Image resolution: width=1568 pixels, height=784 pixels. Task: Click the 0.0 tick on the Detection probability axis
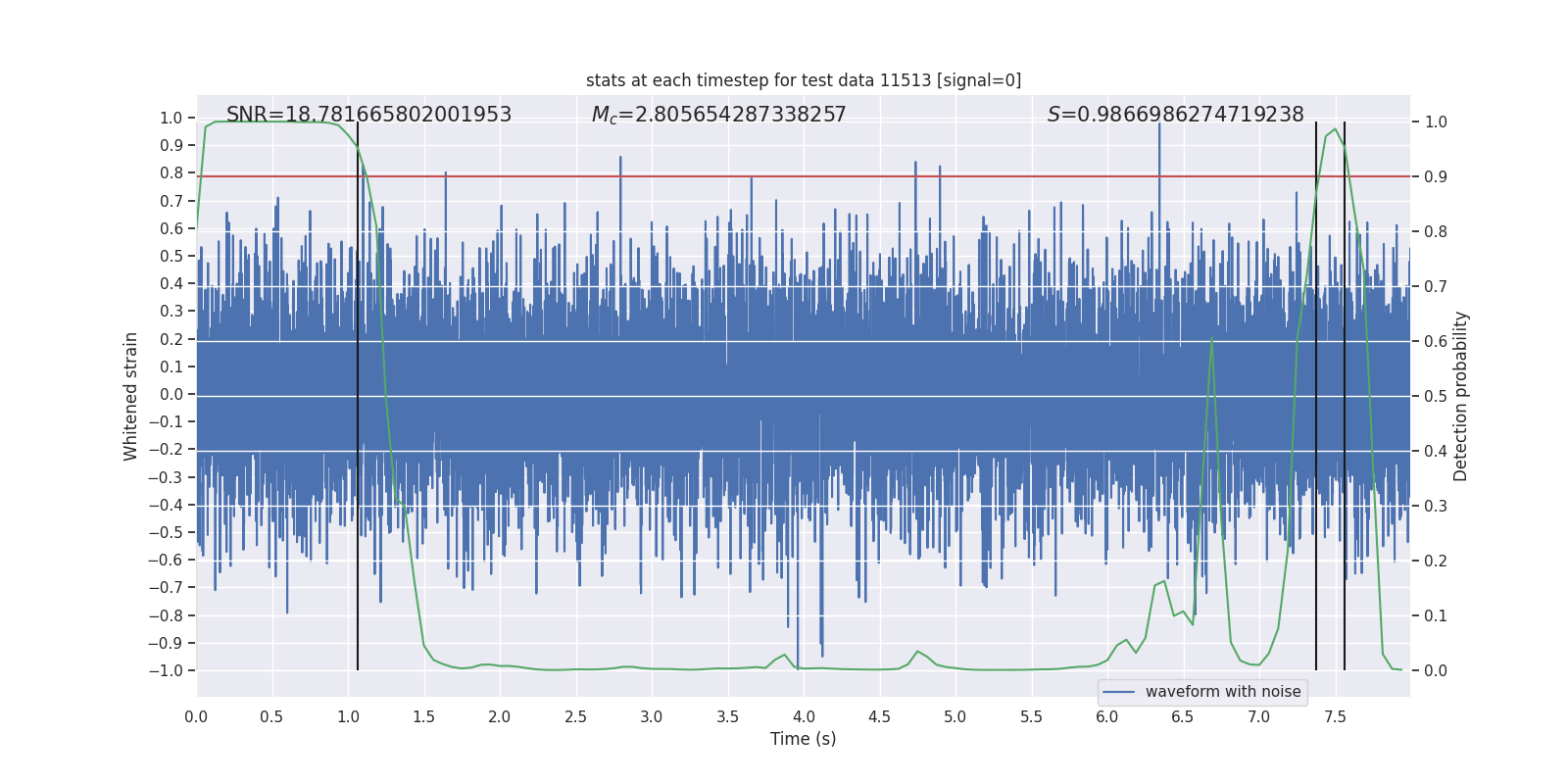pos(1436,670)
